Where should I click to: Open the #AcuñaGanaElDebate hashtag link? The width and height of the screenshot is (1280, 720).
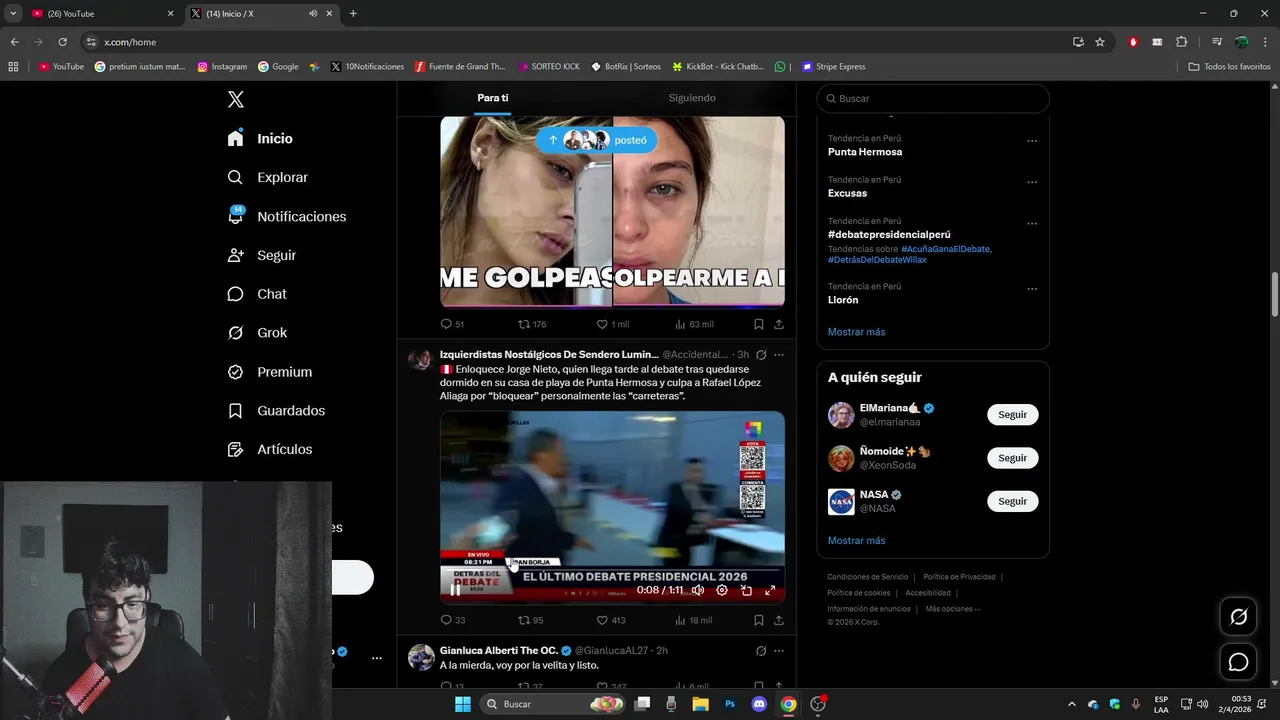coord(946,249)
